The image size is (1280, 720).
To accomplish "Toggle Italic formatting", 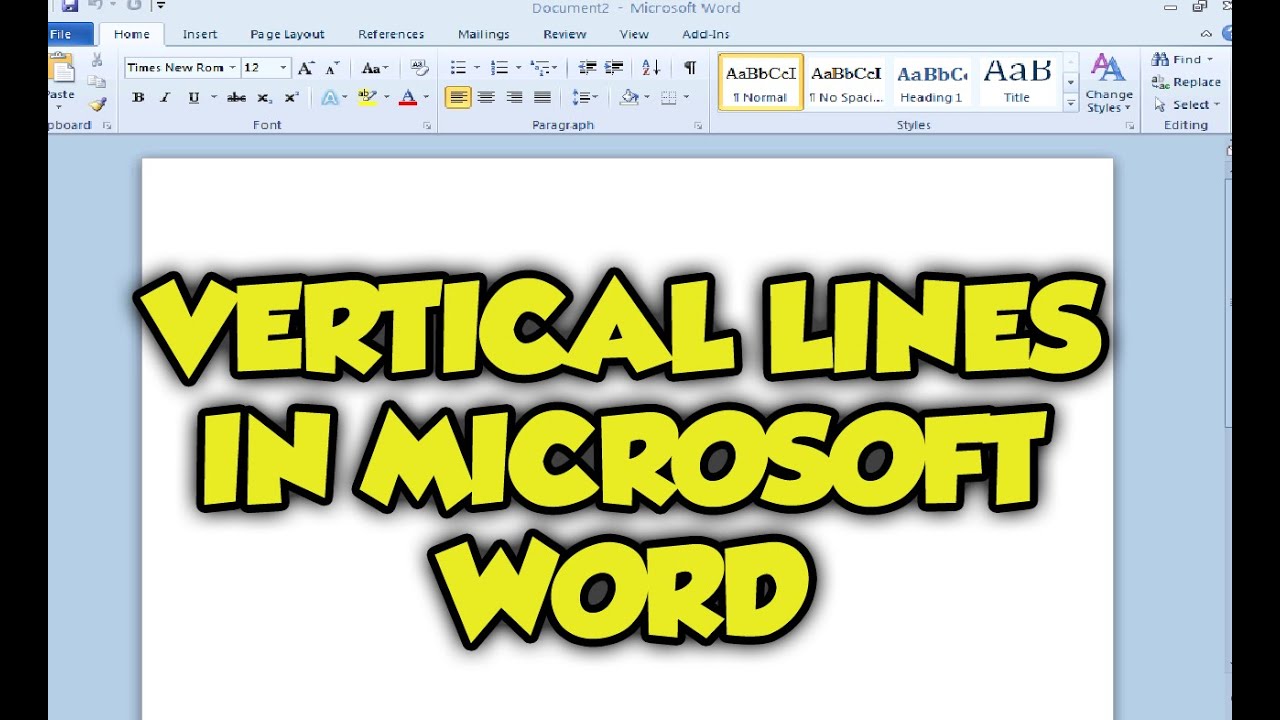I will tap(165, 97).
